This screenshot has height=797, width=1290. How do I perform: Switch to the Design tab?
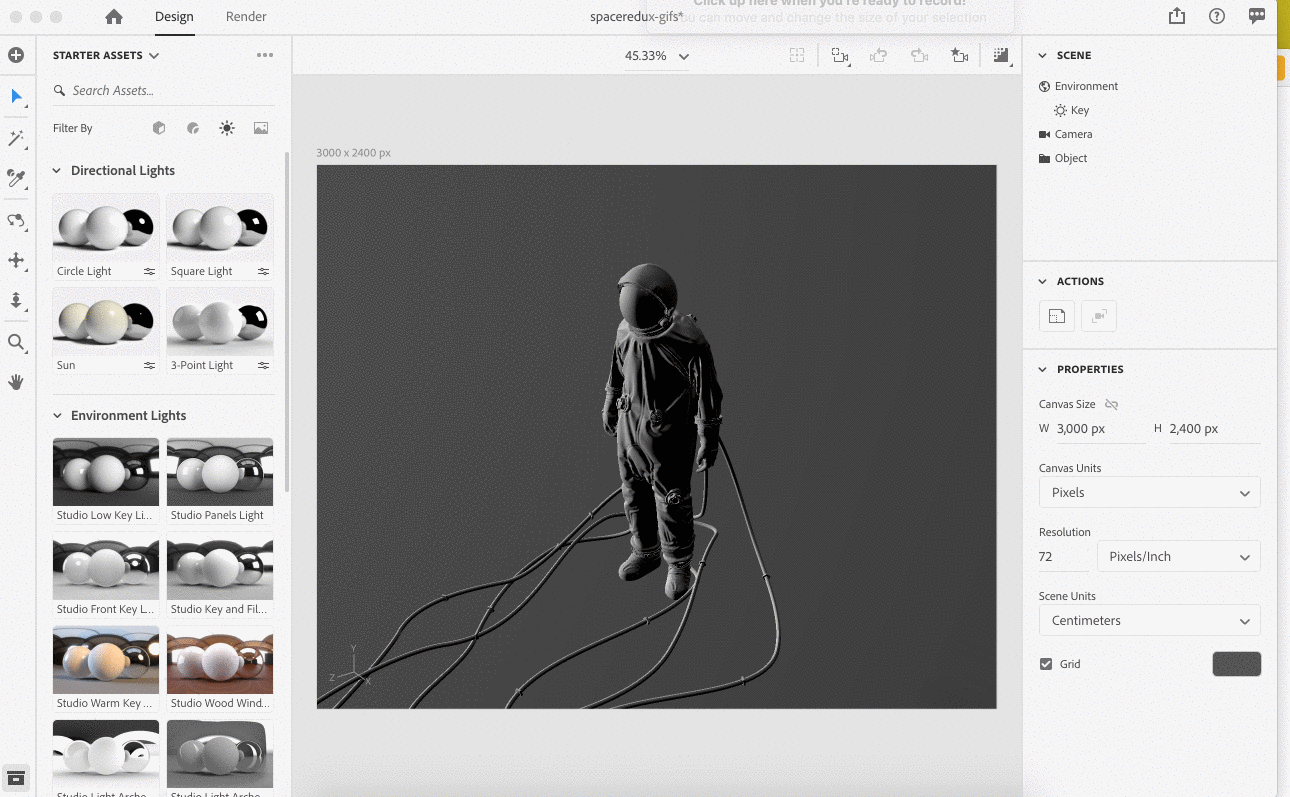[x=174, y=17]
